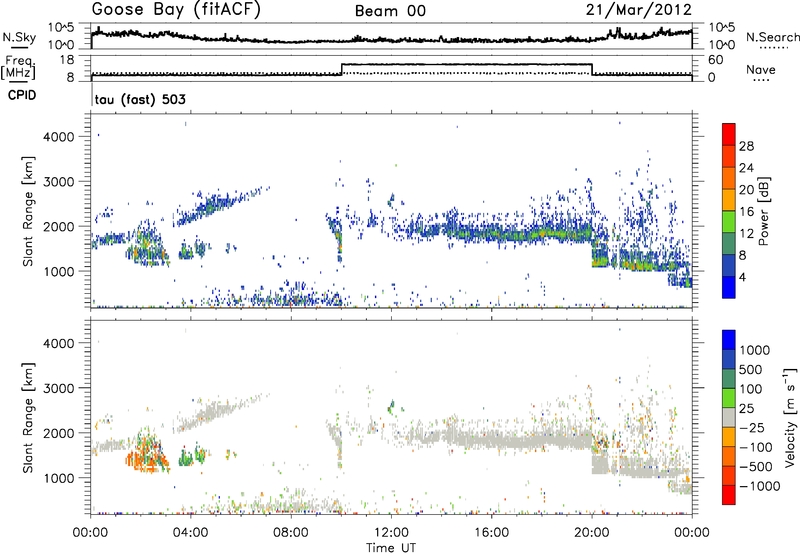This screenshot has height=554, width=800.
Task: Click the '28' tick on power scale
Action: pos(746,146)
